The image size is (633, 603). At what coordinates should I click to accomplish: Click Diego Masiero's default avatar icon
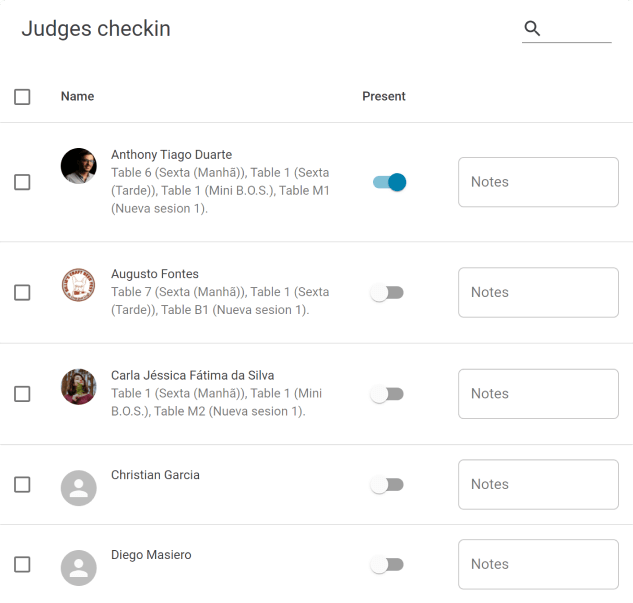(78, 567)
